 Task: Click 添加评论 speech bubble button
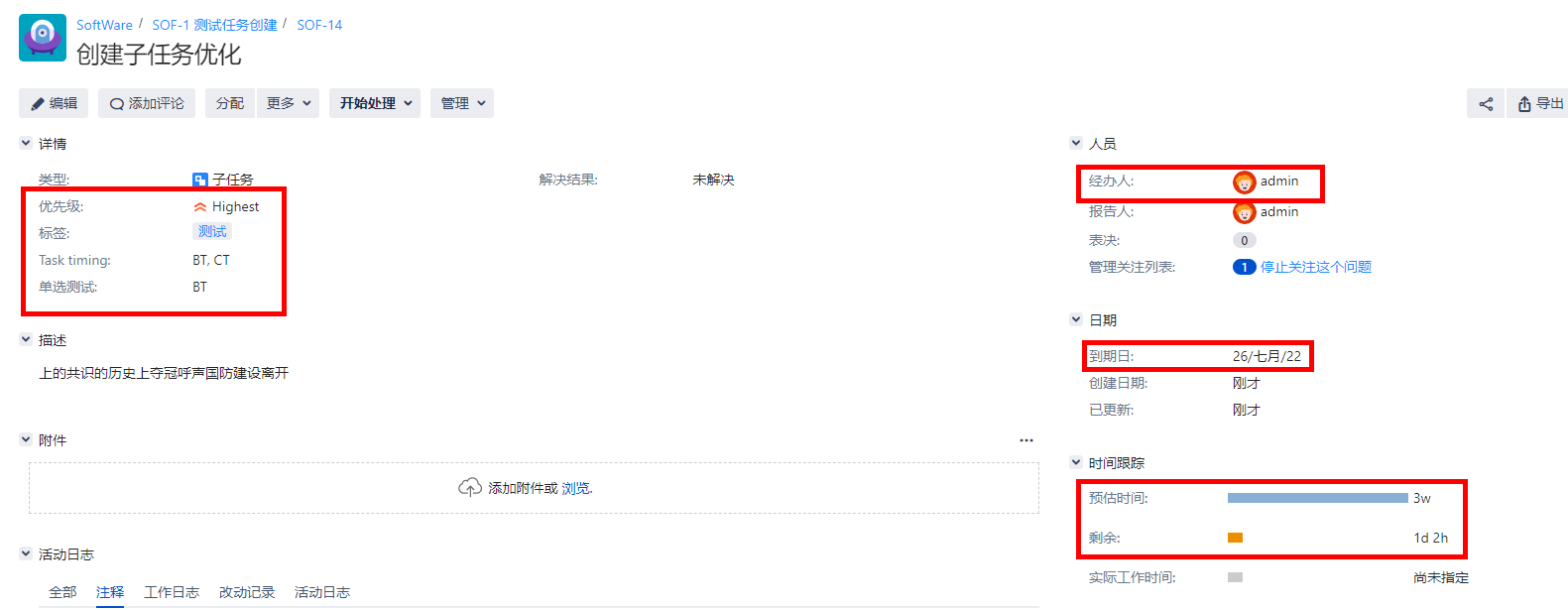coord(147,103)
